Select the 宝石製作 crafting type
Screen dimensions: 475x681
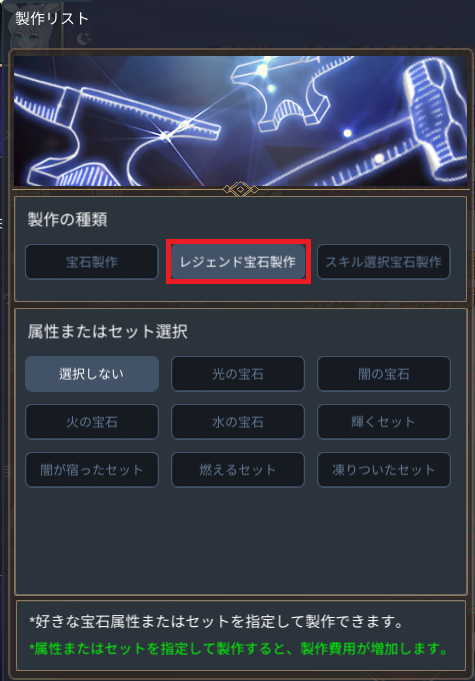[92, 261]
